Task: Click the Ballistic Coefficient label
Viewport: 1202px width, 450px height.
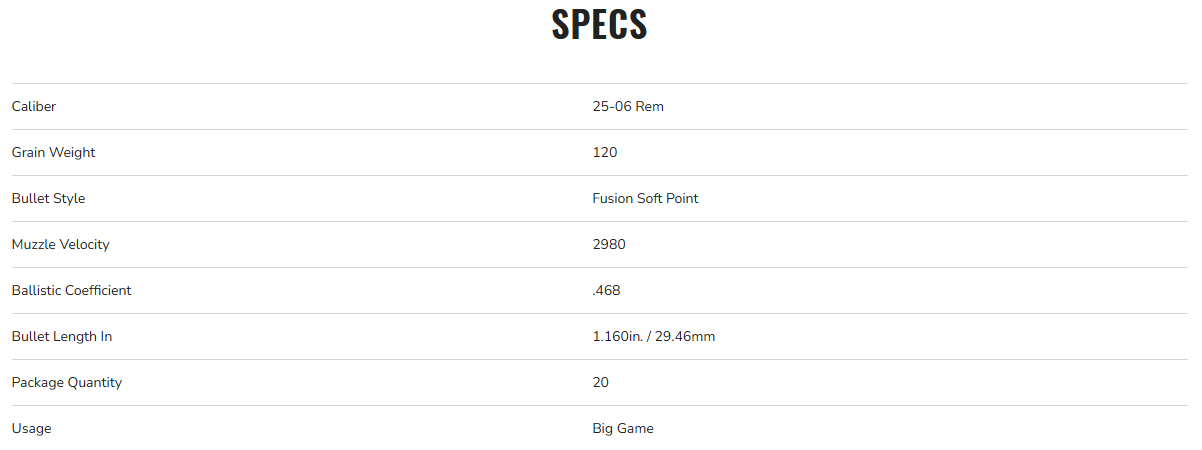Action: coord(71,291)
